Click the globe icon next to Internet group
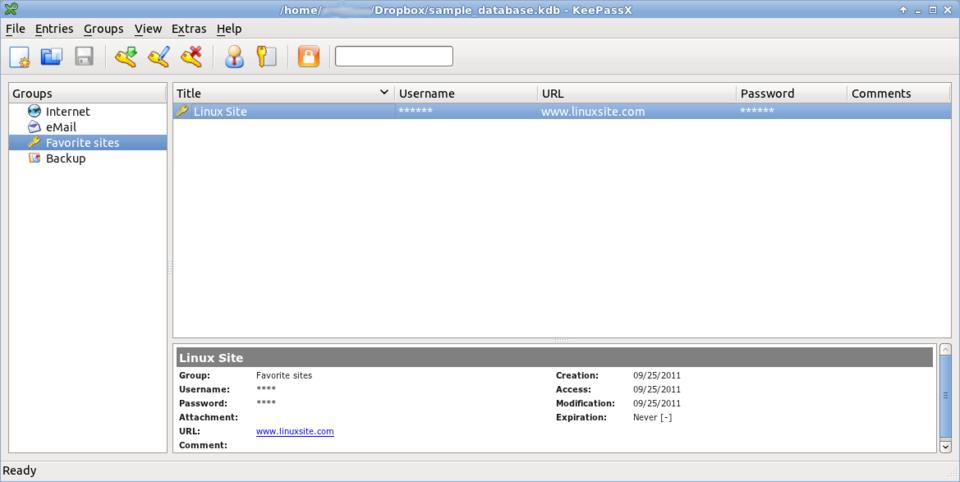Screen dimensions: 960x482 (x=34, y=111)
